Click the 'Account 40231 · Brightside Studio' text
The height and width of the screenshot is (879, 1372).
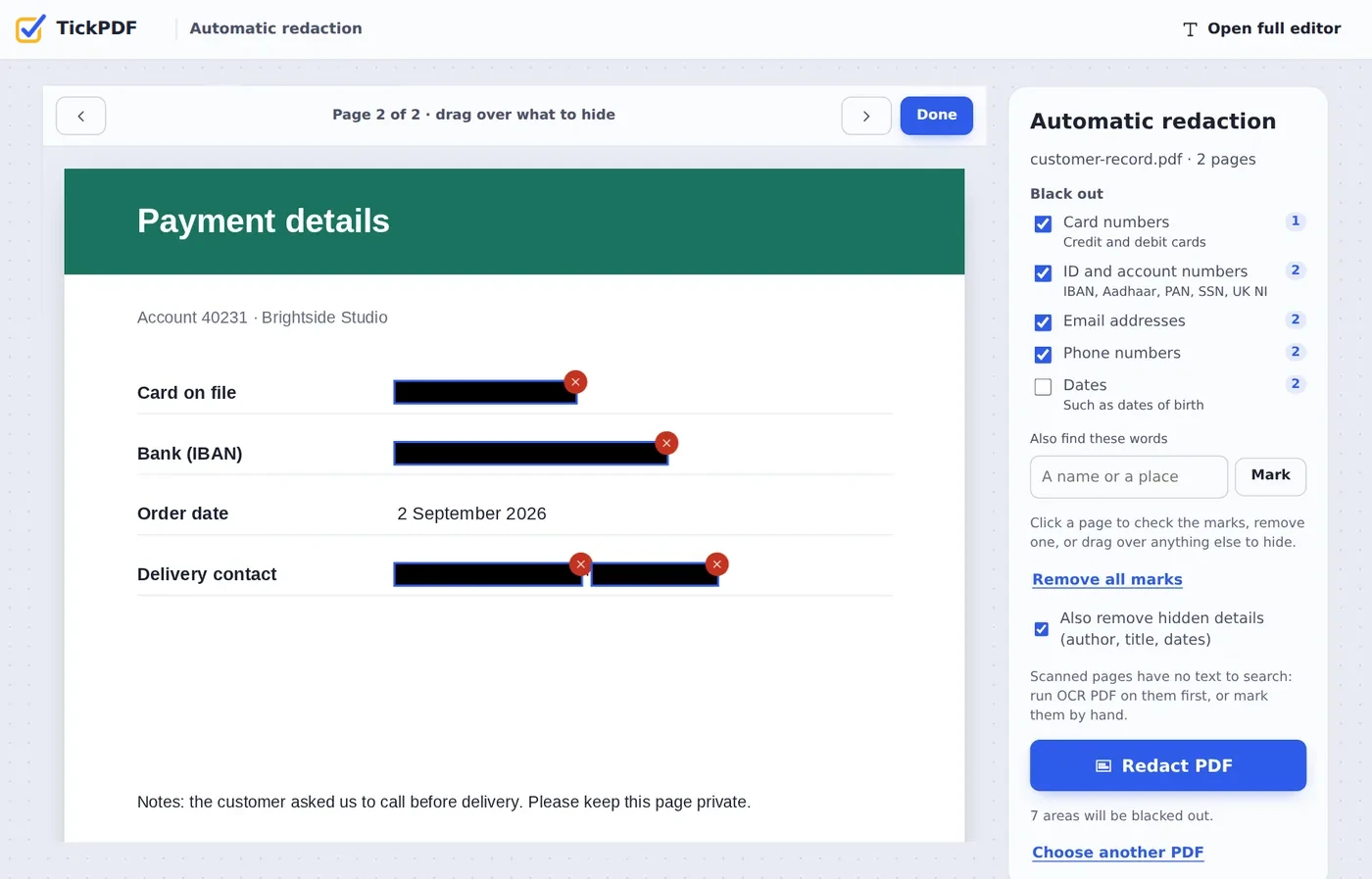[263, 317]
